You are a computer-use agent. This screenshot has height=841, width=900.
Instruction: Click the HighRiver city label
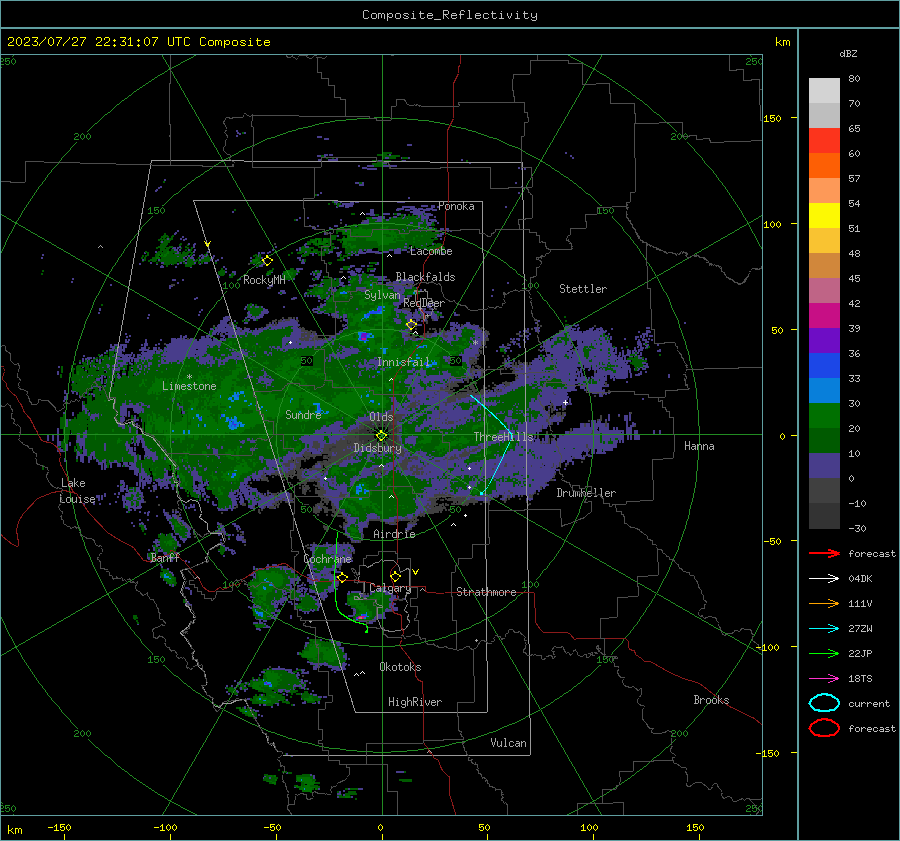(415, 702)
